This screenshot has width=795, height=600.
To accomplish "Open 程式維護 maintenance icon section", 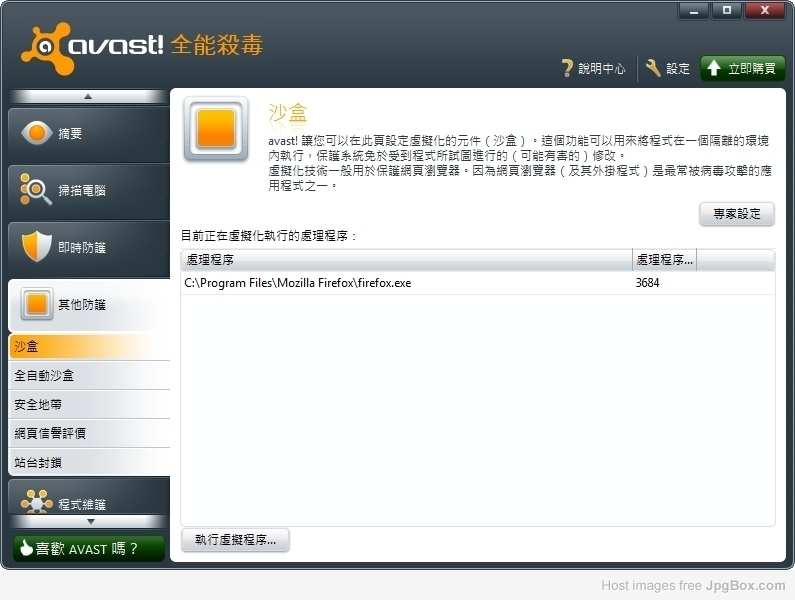I will (37, 501).
